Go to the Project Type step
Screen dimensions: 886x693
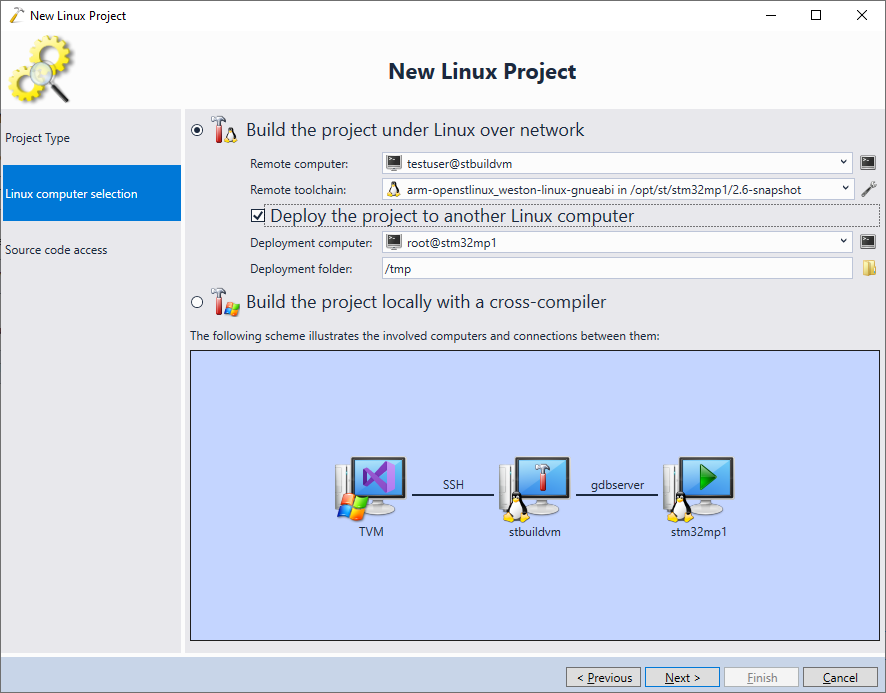[x=92, y=137]
